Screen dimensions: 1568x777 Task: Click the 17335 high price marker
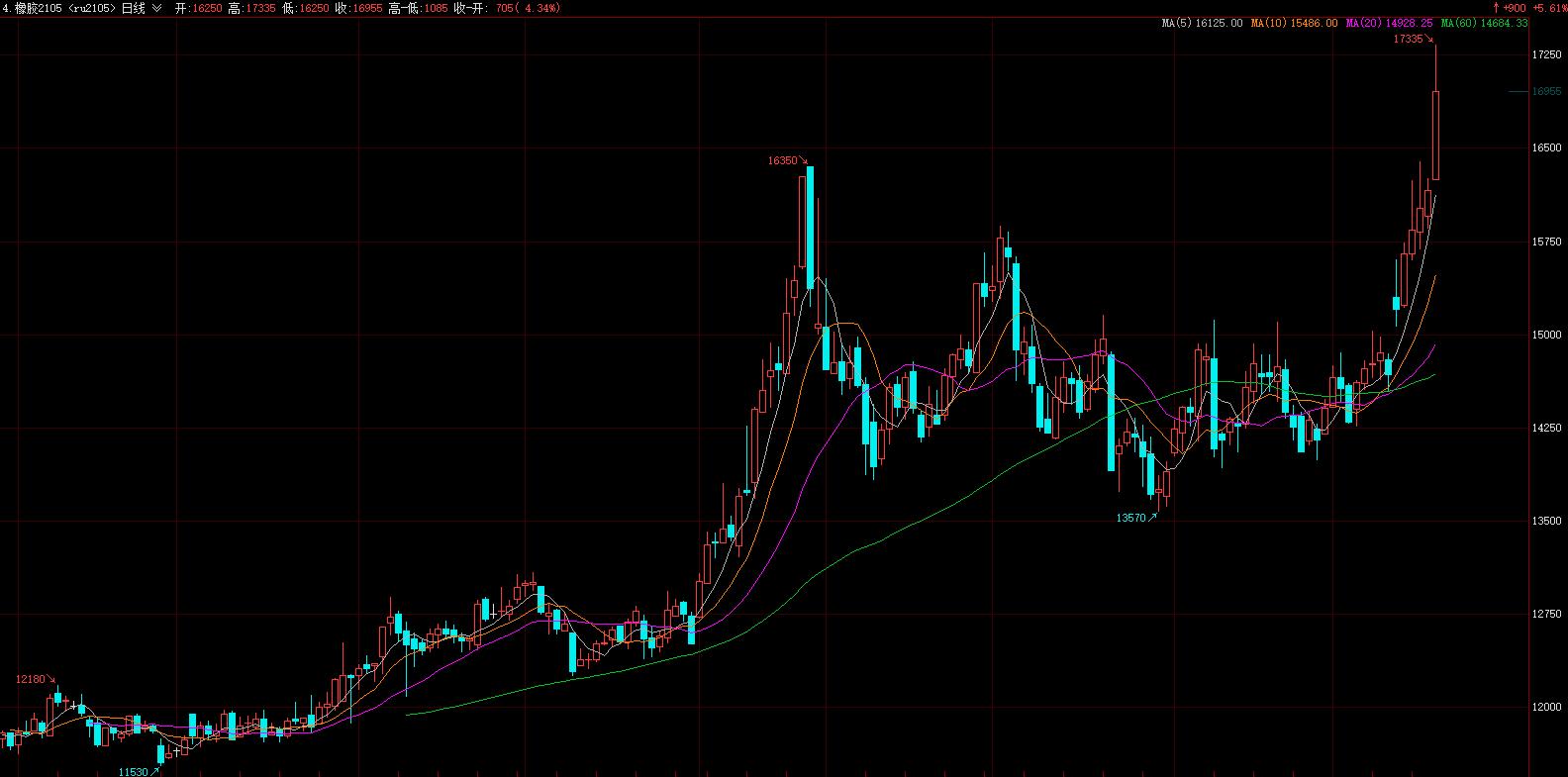click(x=1408, y=40)
